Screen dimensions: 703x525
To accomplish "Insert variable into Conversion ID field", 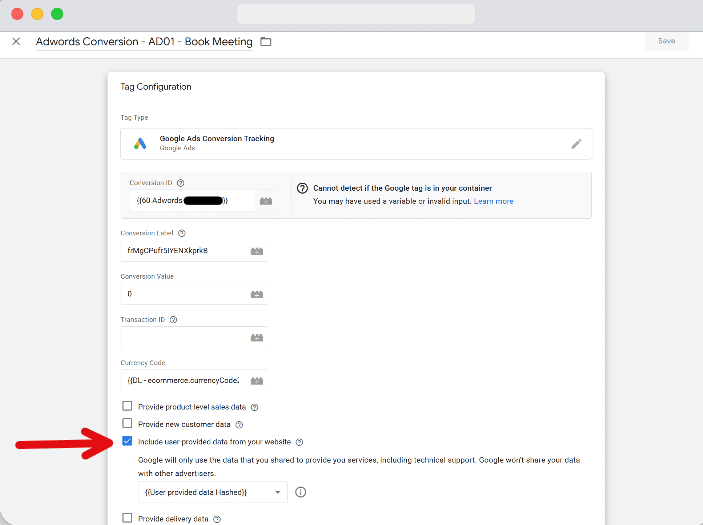I will coord(266,201).
